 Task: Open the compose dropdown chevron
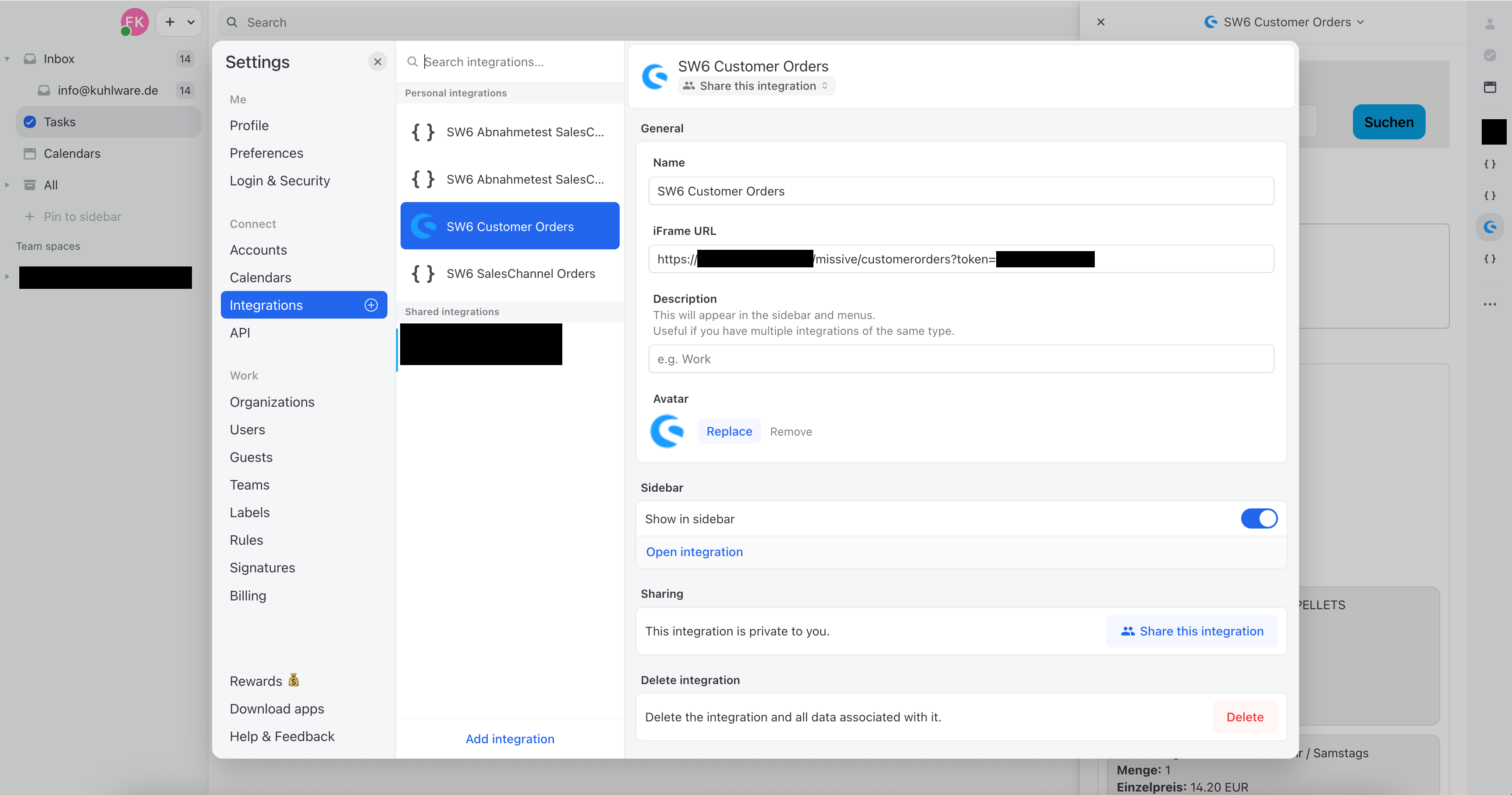(x=191, y=22)
